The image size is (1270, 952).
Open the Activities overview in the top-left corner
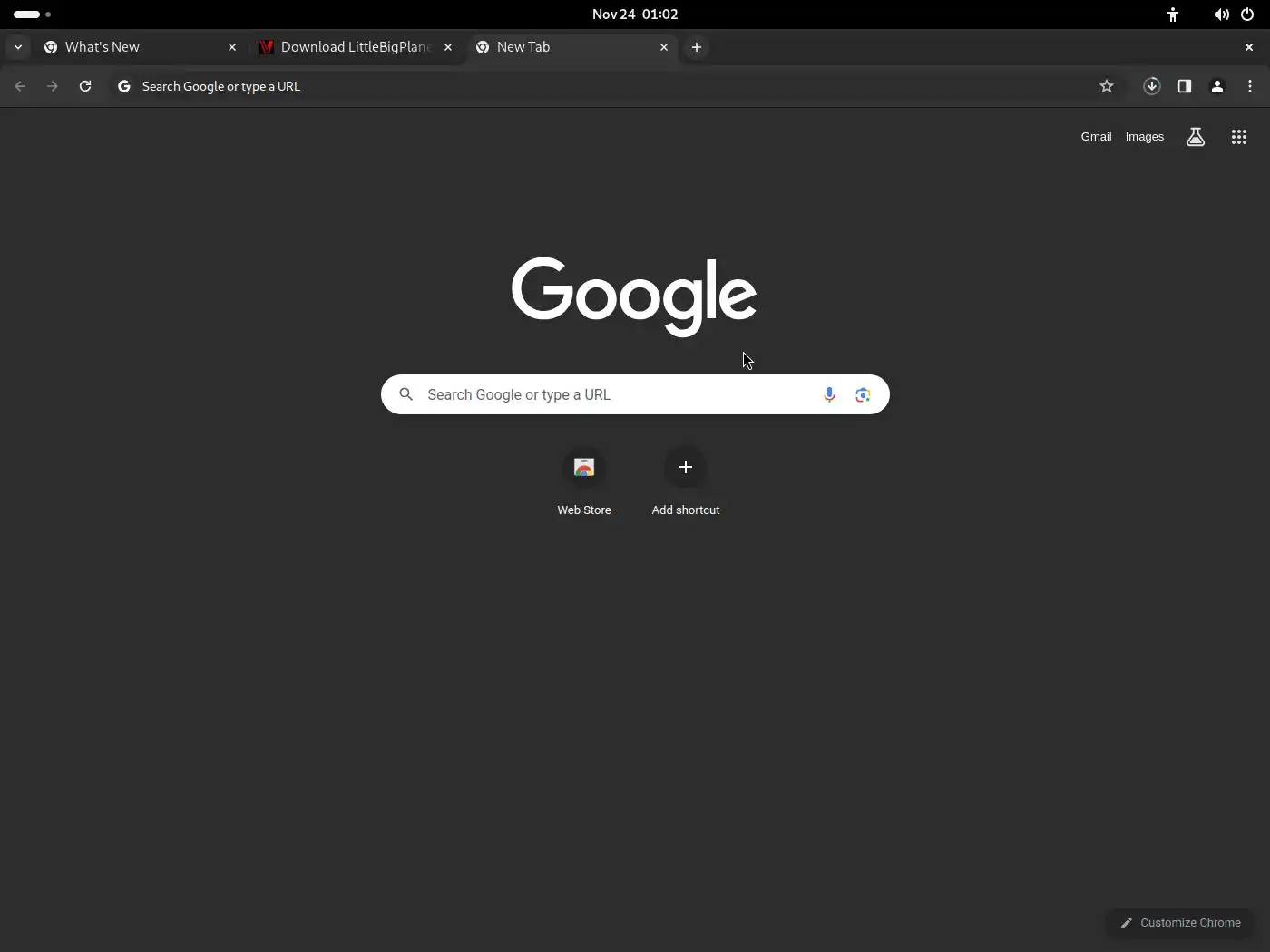click(x=32, y=15)
